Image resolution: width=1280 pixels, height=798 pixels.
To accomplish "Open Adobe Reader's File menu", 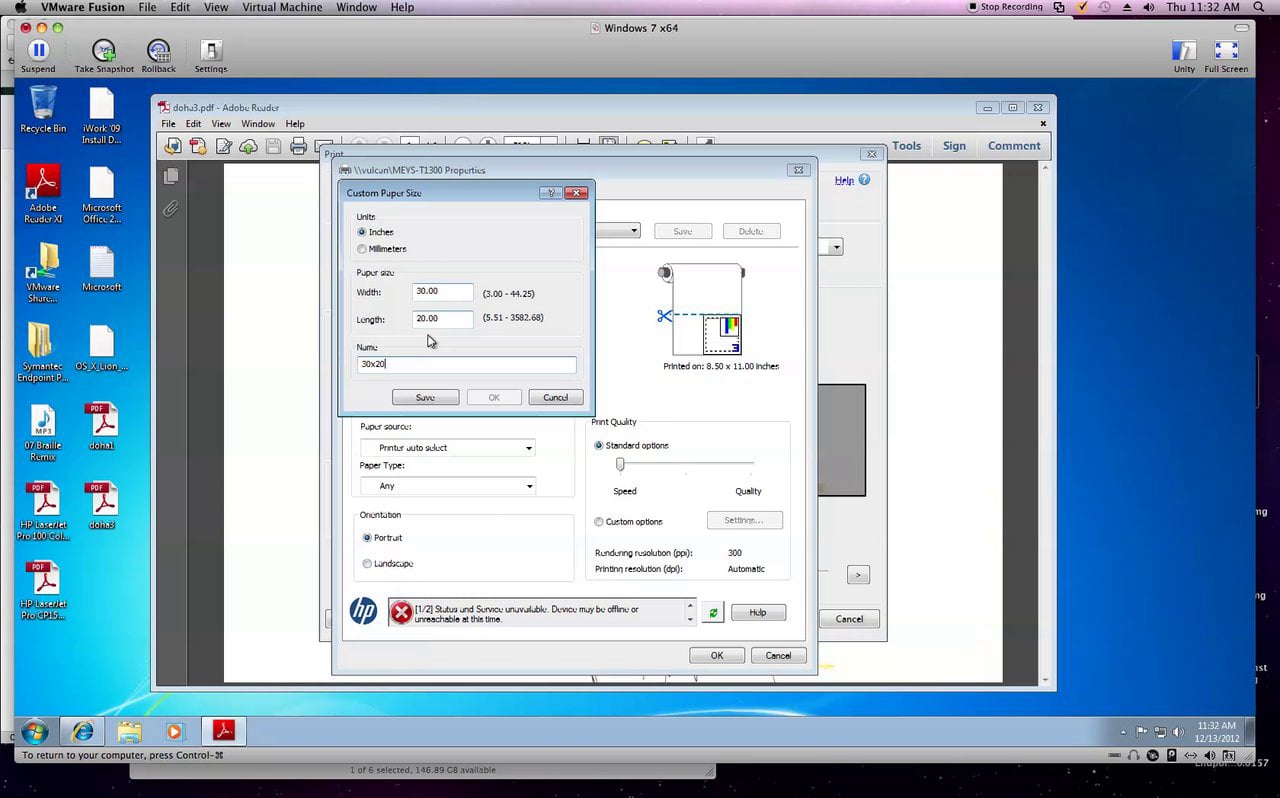I will point(168,124).
